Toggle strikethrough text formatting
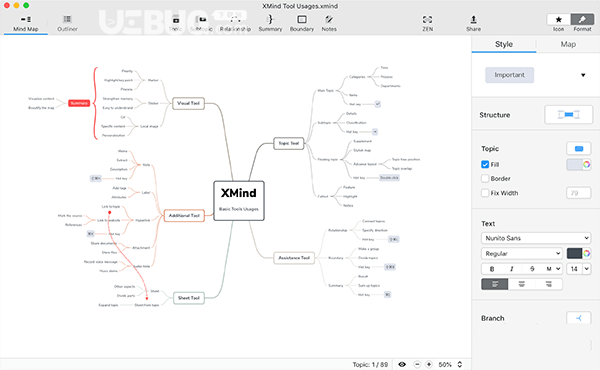 (x=532, y=269)
